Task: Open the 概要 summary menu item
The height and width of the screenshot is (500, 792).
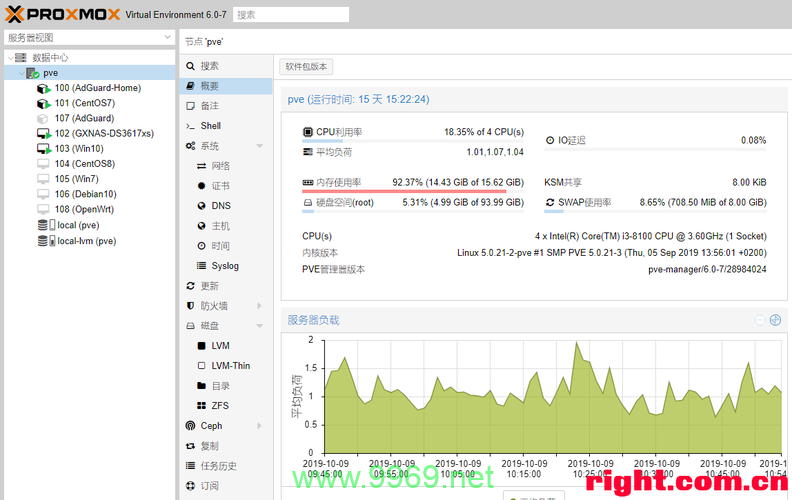Action: 226,86
